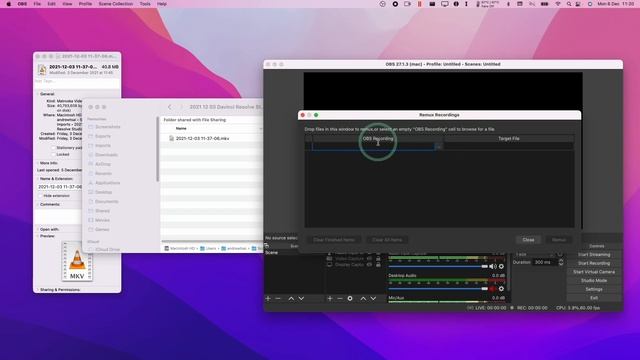Remove the selected scene with the Scenes minus icon
This screenshot has height=360, width=640.
pos(278,299)
